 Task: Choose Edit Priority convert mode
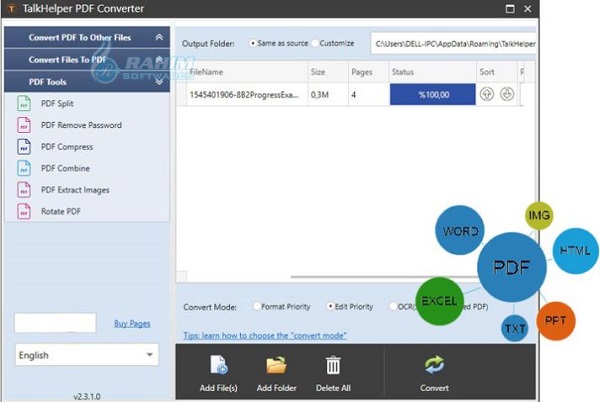click(x=330, y=306)
